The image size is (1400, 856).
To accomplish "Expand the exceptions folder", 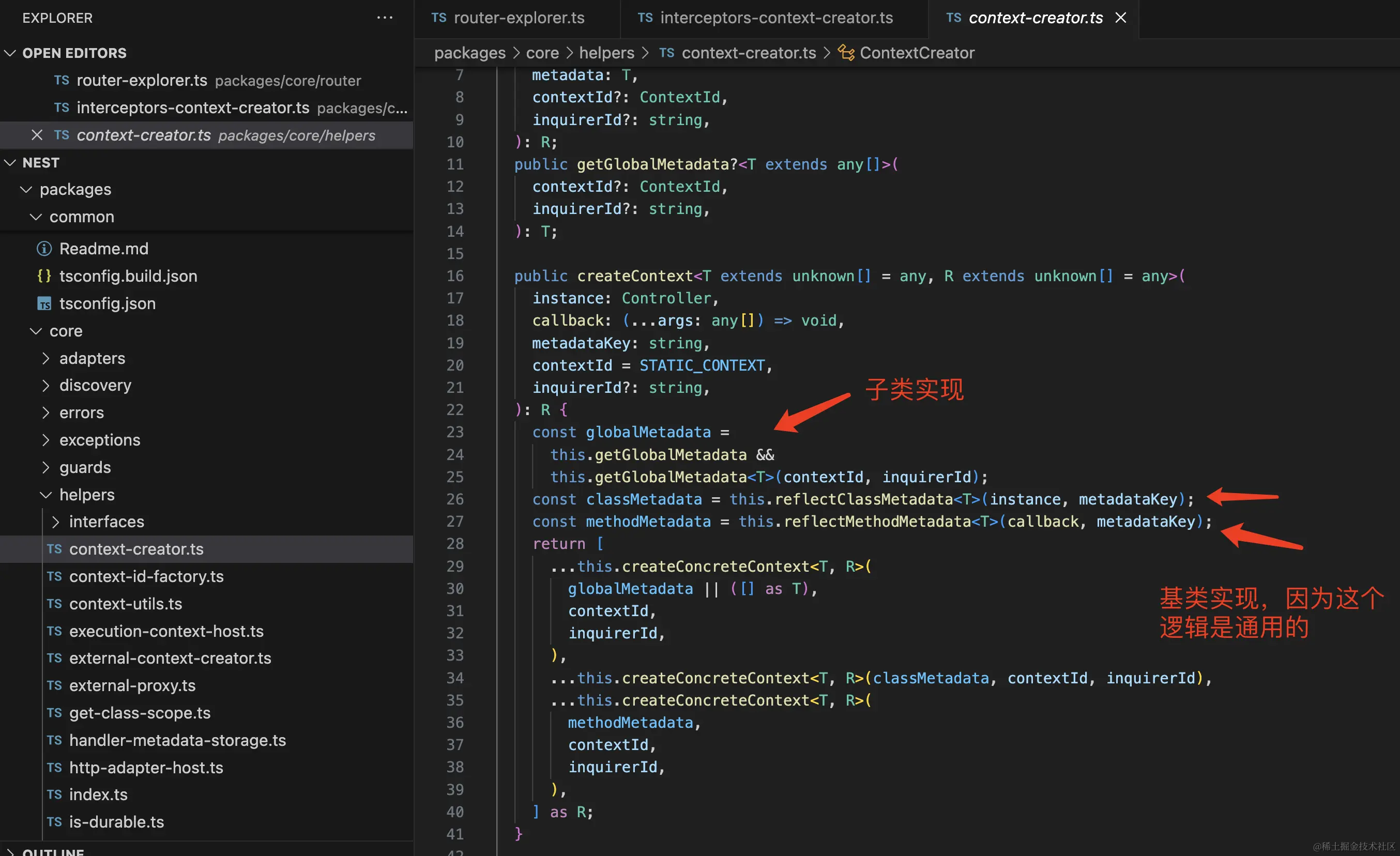I will 46,440.
